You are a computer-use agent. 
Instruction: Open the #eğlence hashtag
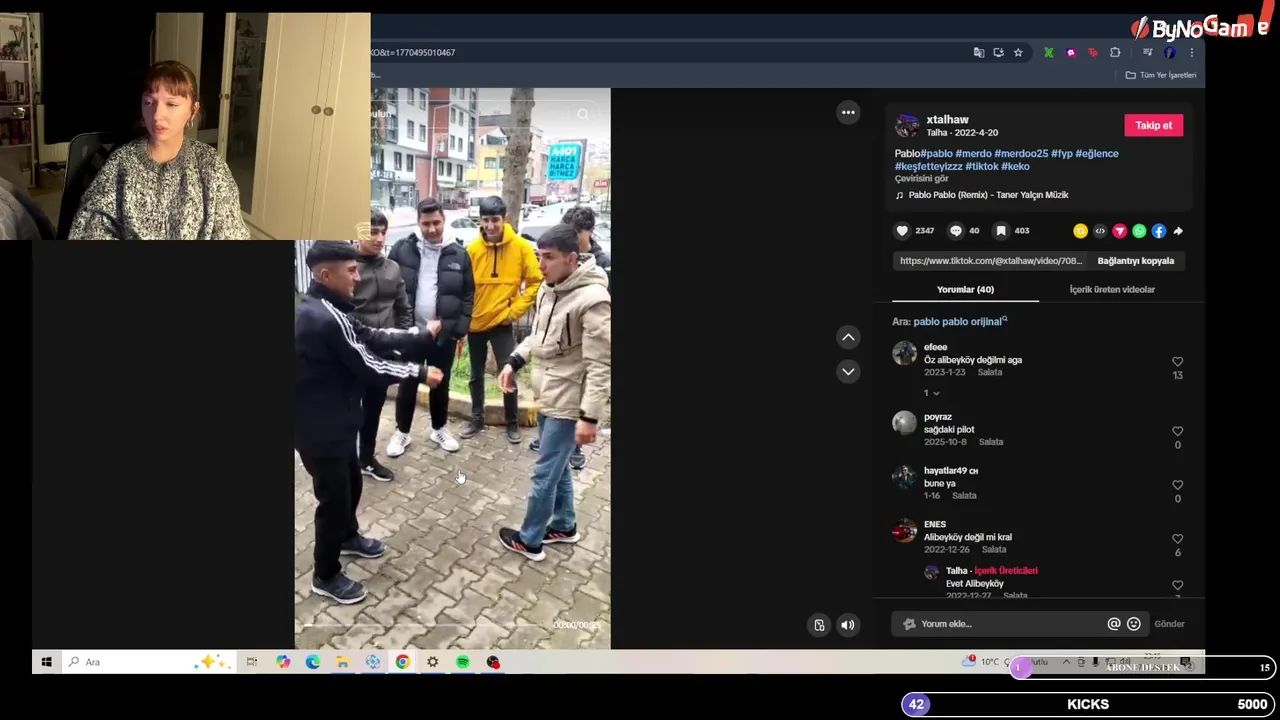click(x=1097, y=154)
